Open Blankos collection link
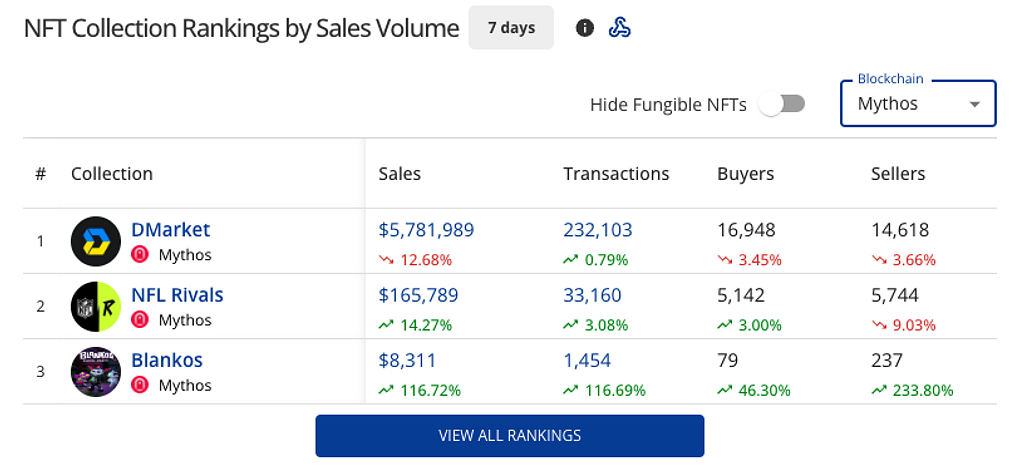The width and height of the screenshot is (1024, 472). point(167,360)
